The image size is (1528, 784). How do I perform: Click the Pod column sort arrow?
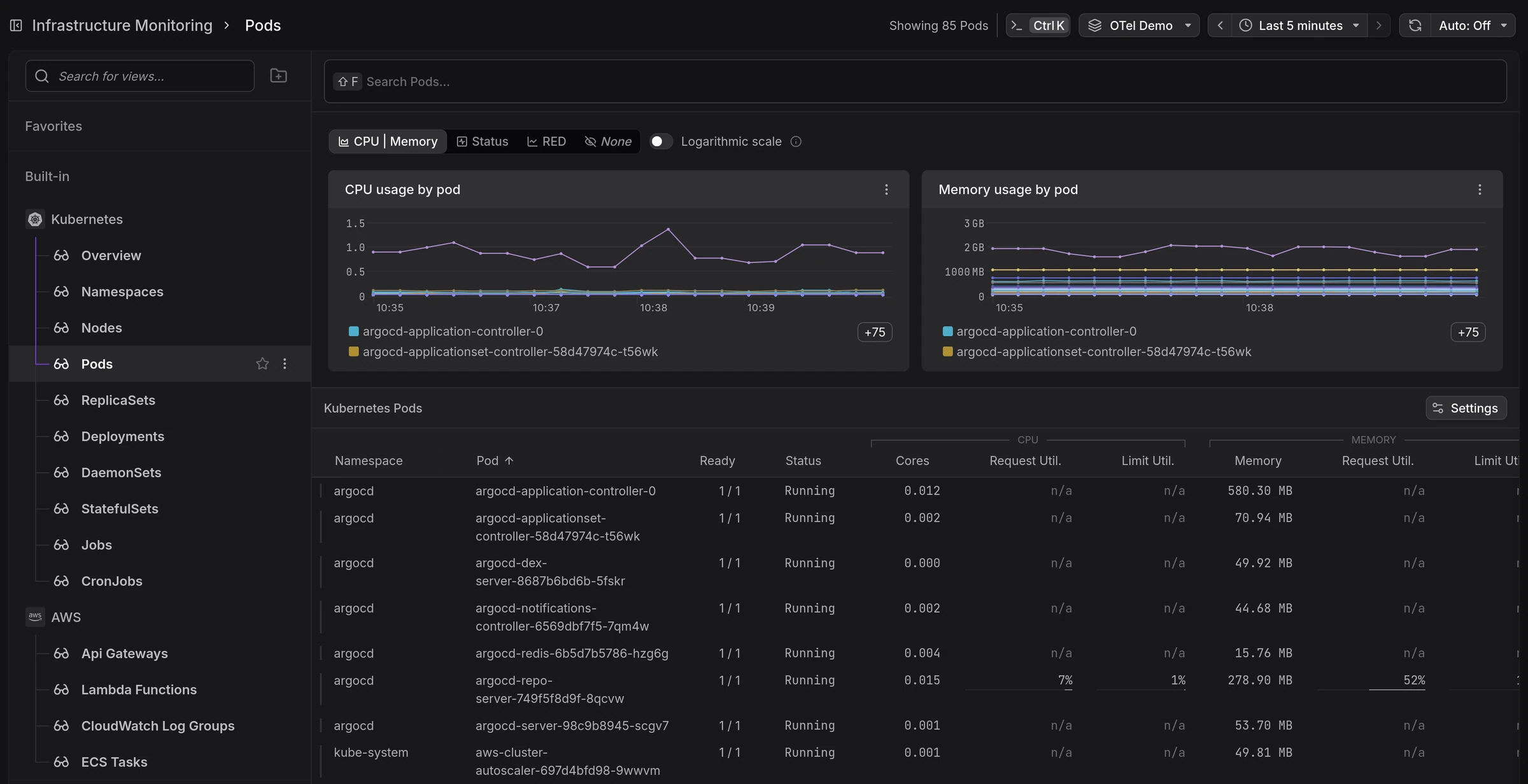tap(509, 461)
